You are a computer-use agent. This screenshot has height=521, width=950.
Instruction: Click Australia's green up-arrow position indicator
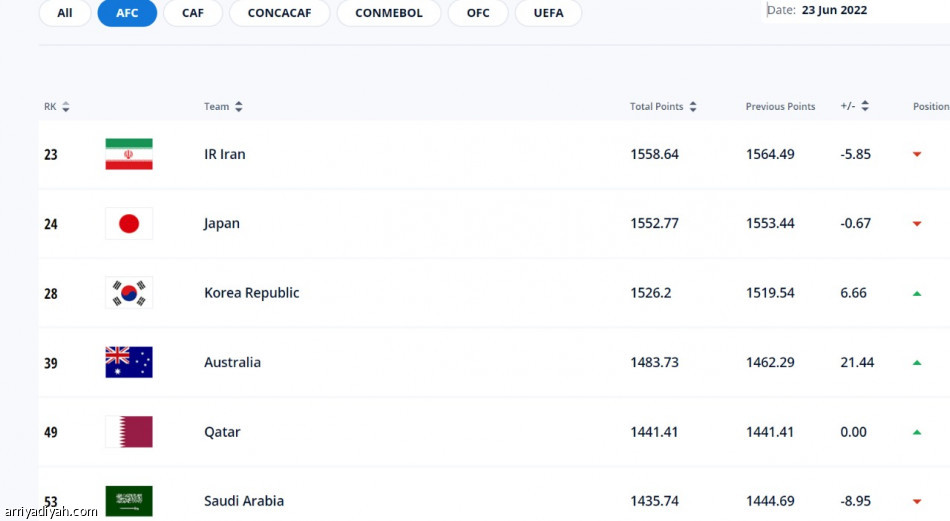tap(917, 363)
